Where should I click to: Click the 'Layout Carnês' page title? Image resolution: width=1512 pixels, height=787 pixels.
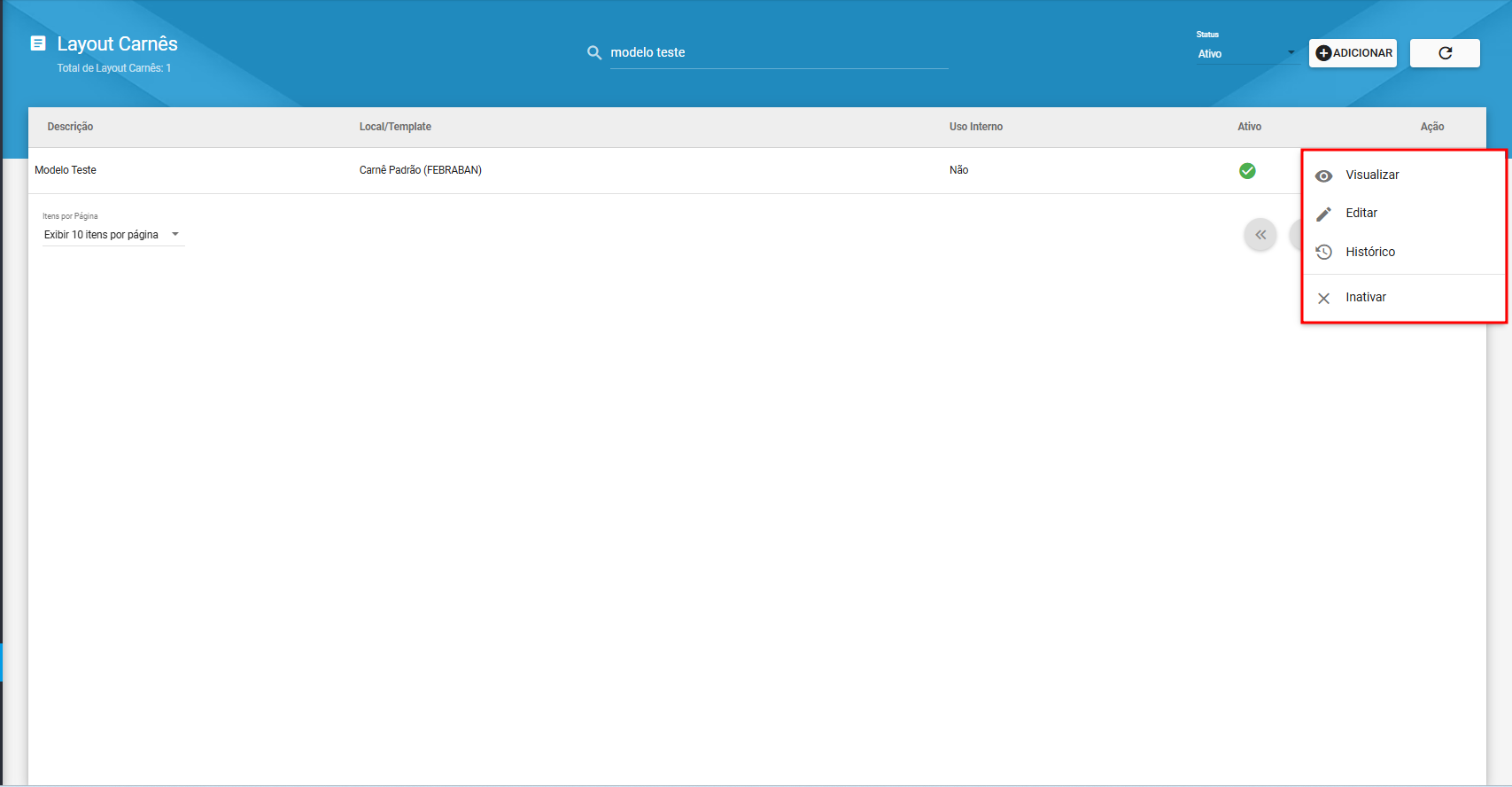[117, 43]
